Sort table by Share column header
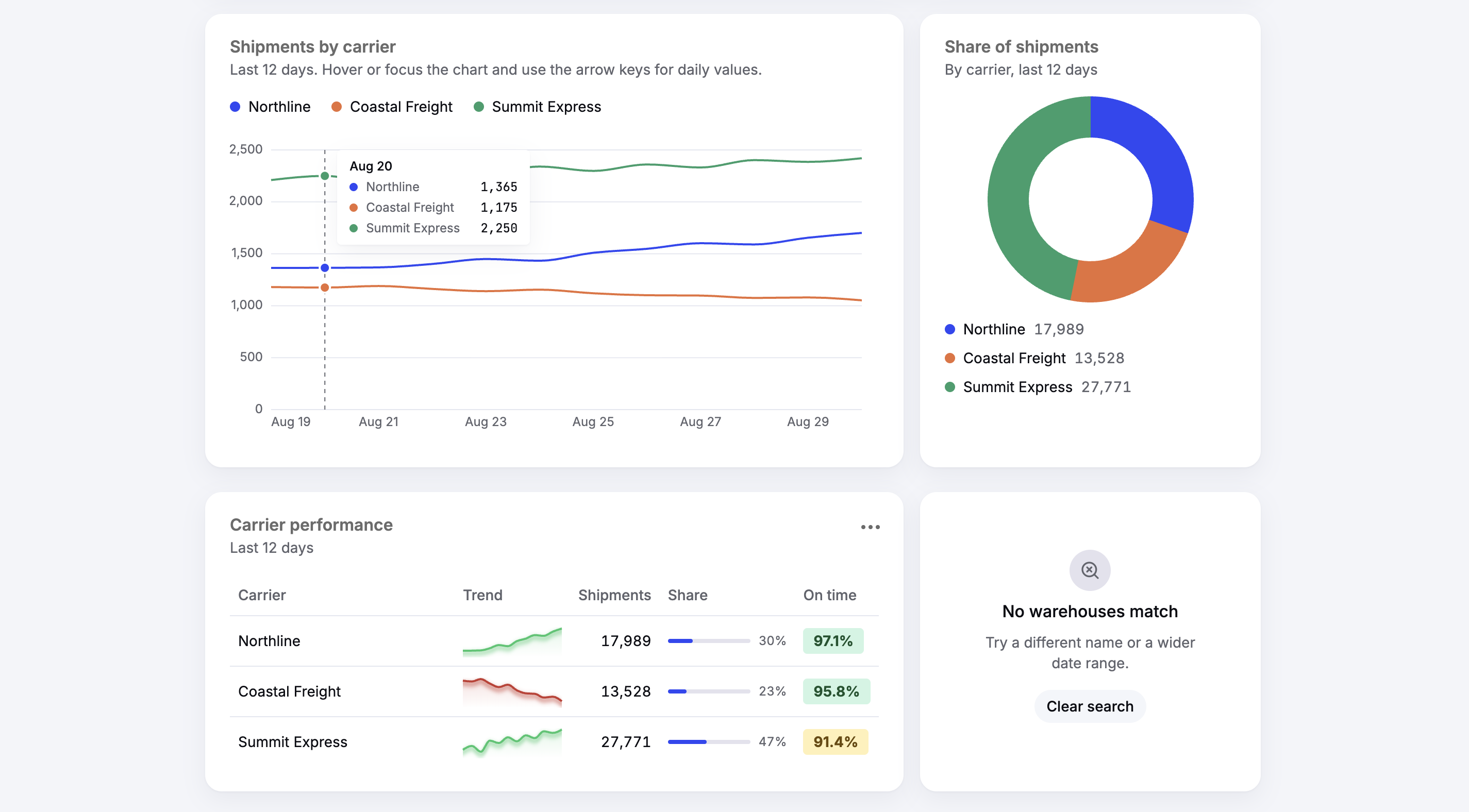This screenshot has height=812, width=1469. click(687, 595)
